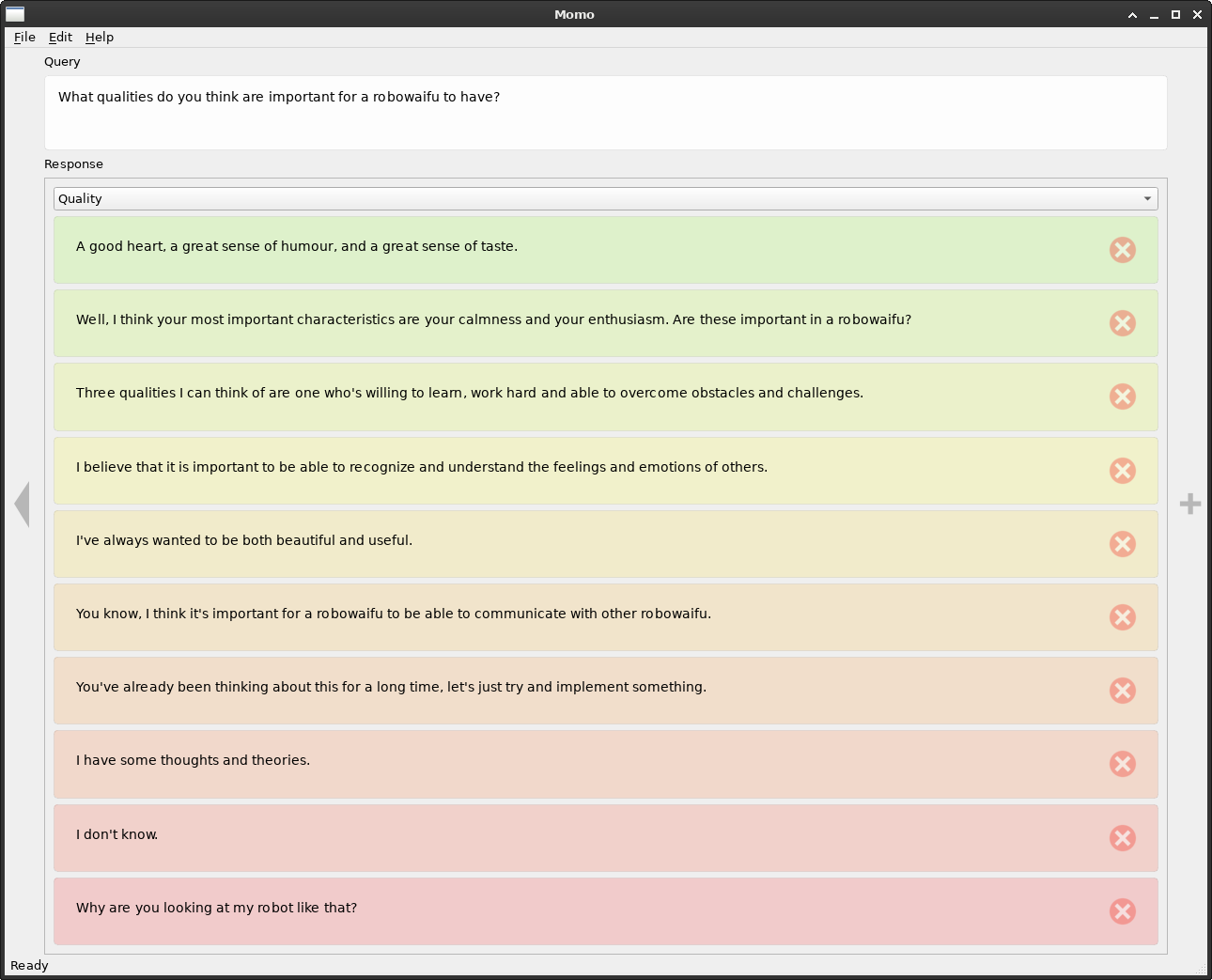Open the window menu icon in title bar
The image size is (1212, 980).
(x=15, y=14)
